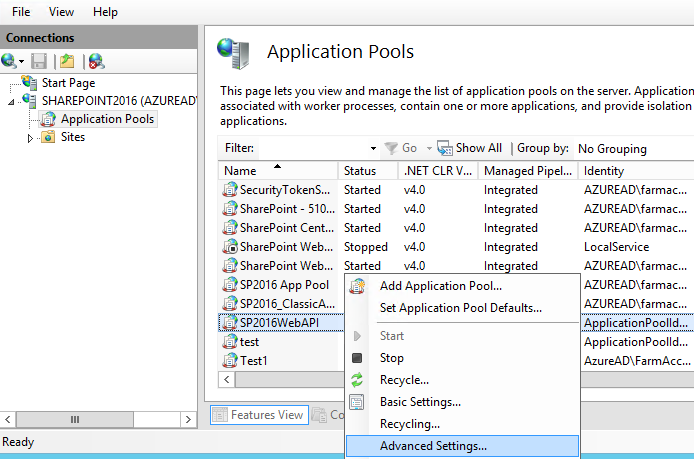694x459 pixels.
Task: Select Add Application Pool menu entry
Action: click(x=440, y=286)
